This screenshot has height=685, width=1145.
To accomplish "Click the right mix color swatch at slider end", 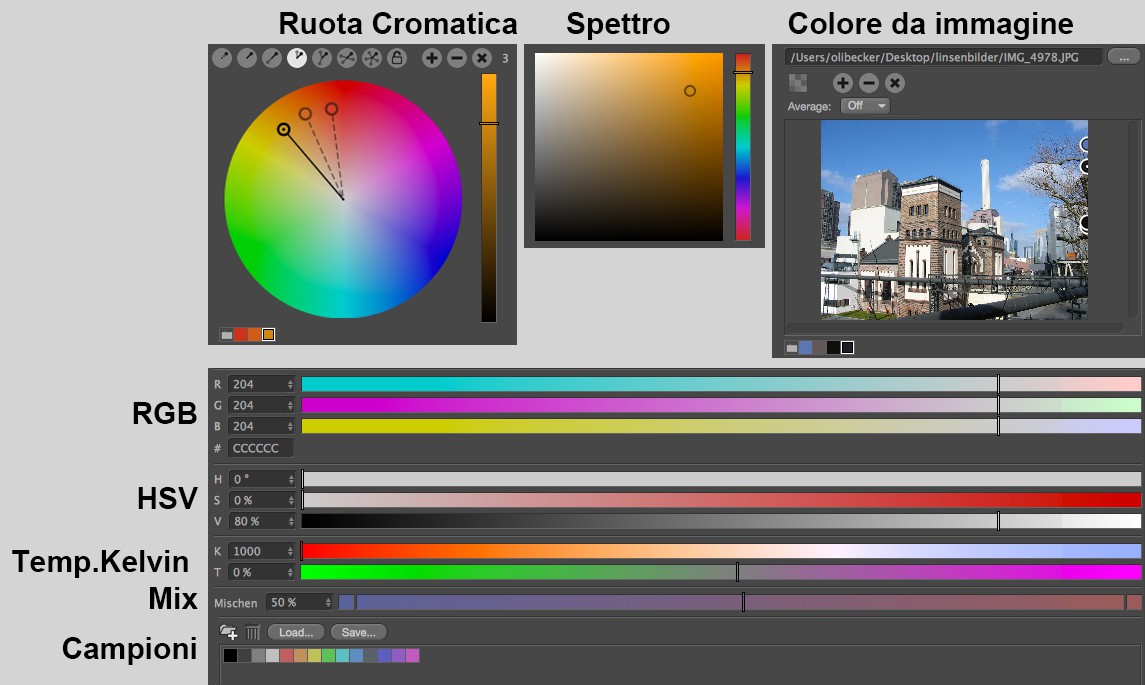I will [x=1133, y=602].
